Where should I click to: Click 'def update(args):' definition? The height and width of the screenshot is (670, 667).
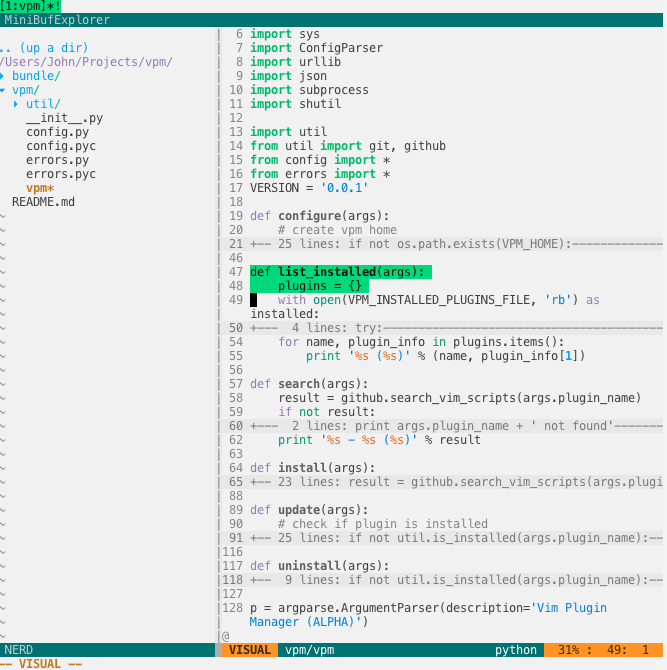point(309,510)
